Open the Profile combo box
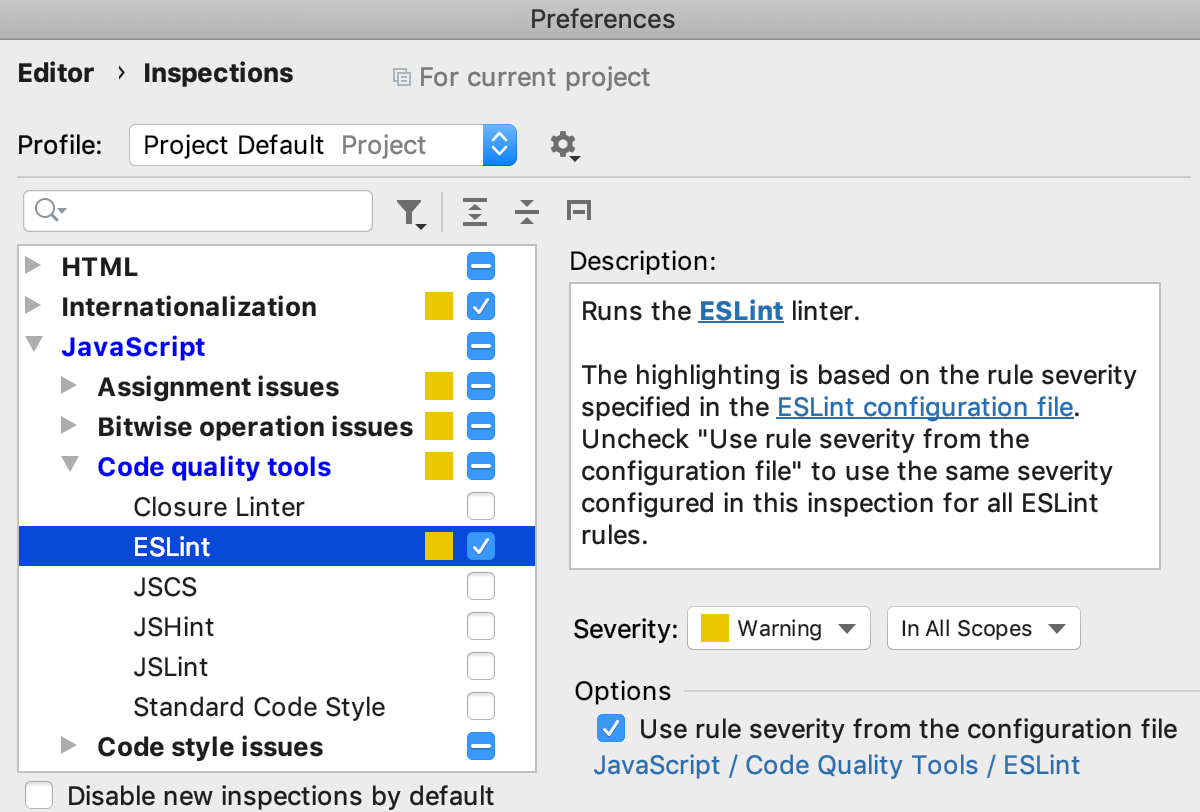Image resolution: width=1200 pixels, height=812 pixels. [x=300, y=145]
